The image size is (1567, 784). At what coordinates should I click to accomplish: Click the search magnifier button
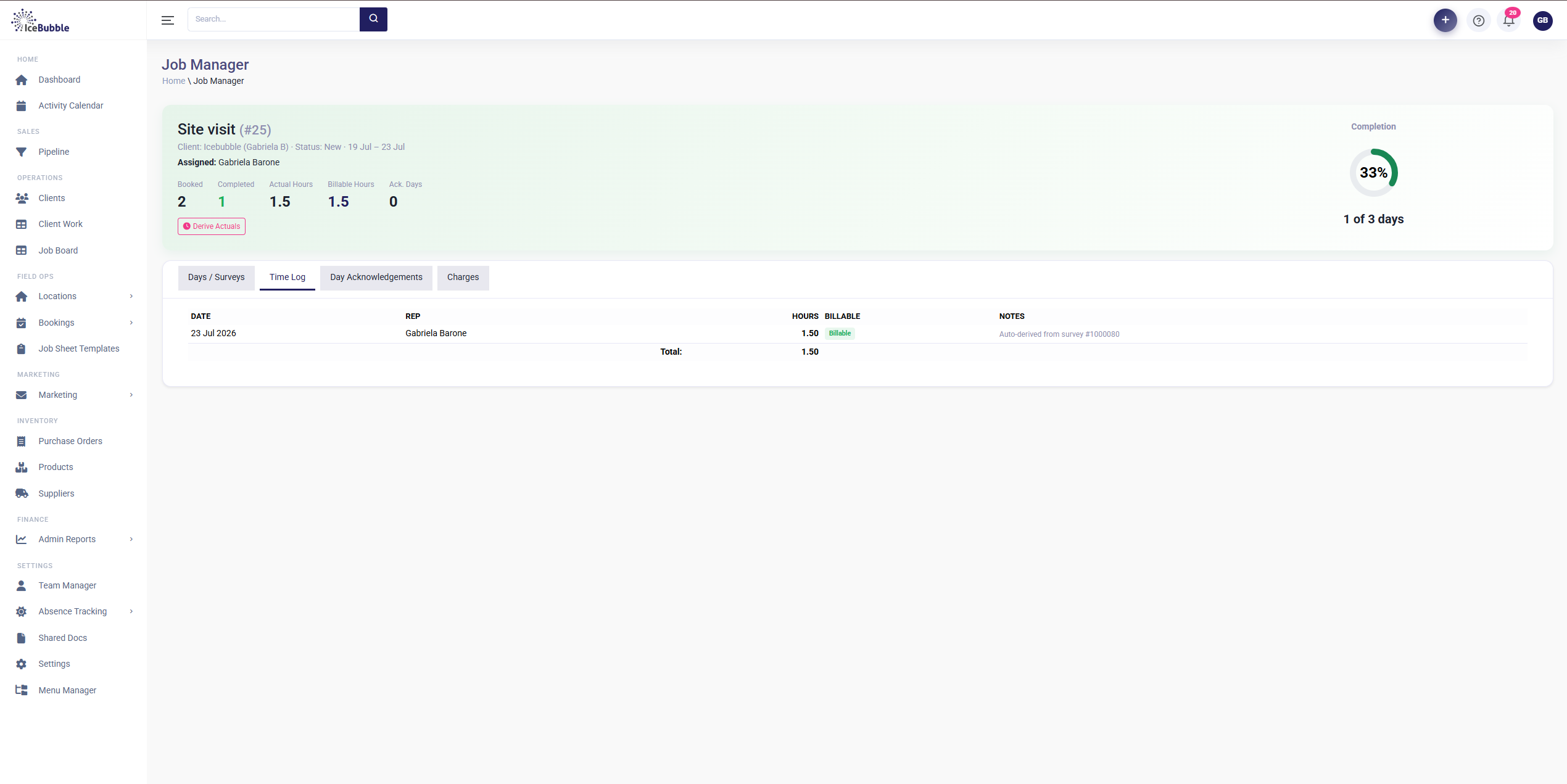pyautogui.click(x=373, y=19)
